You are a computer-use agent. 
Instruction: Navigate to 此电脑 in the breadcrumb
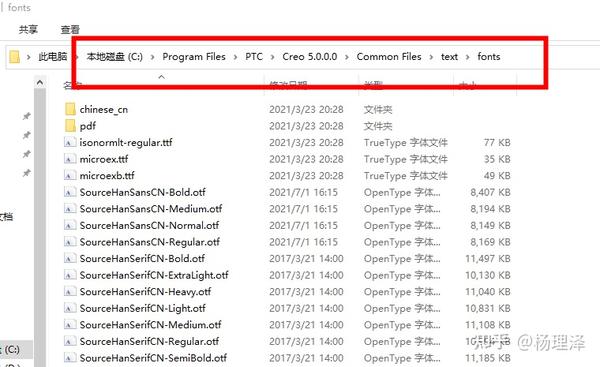[x=52, y=57]
